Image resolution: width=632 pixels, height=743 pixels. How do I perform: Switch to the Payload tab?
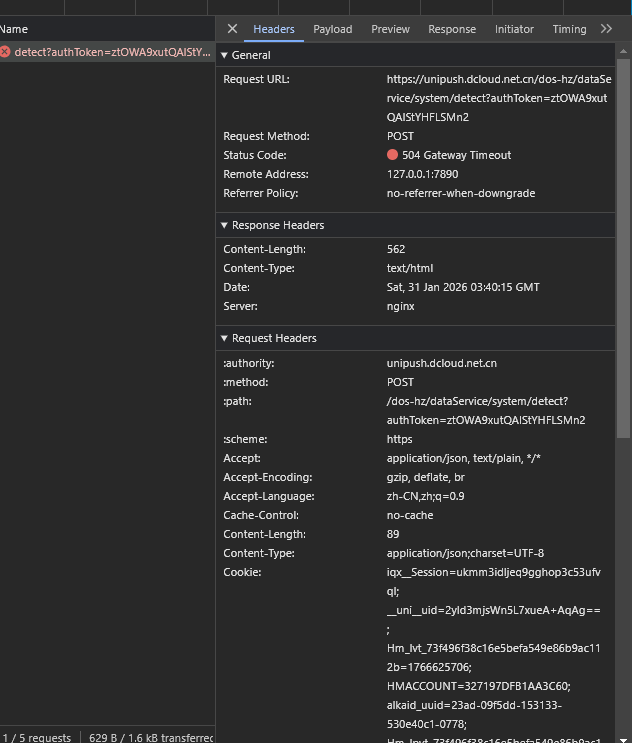tap(332, 29)
